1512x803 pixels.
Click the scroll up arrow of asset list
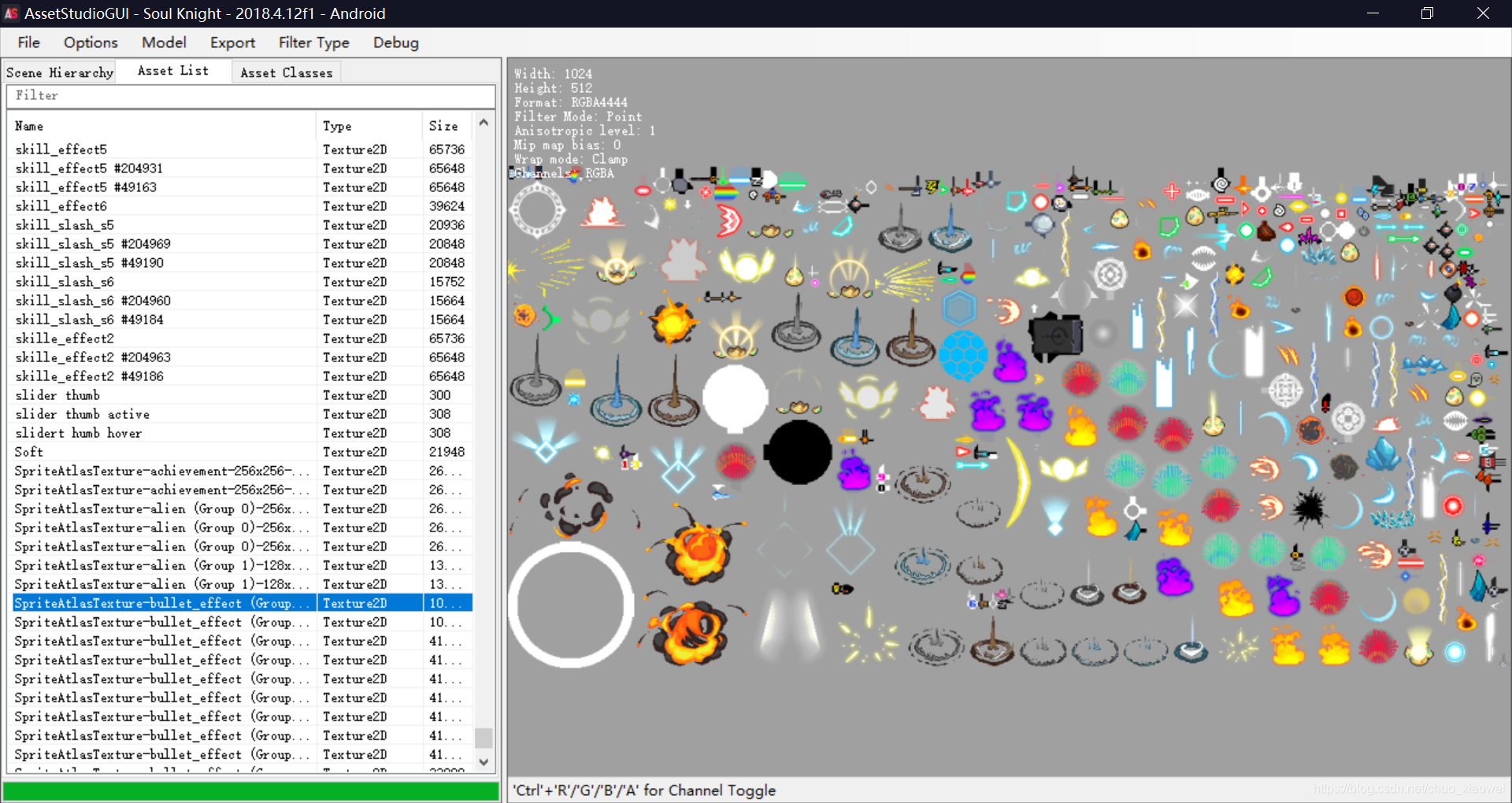coord(484,123)
